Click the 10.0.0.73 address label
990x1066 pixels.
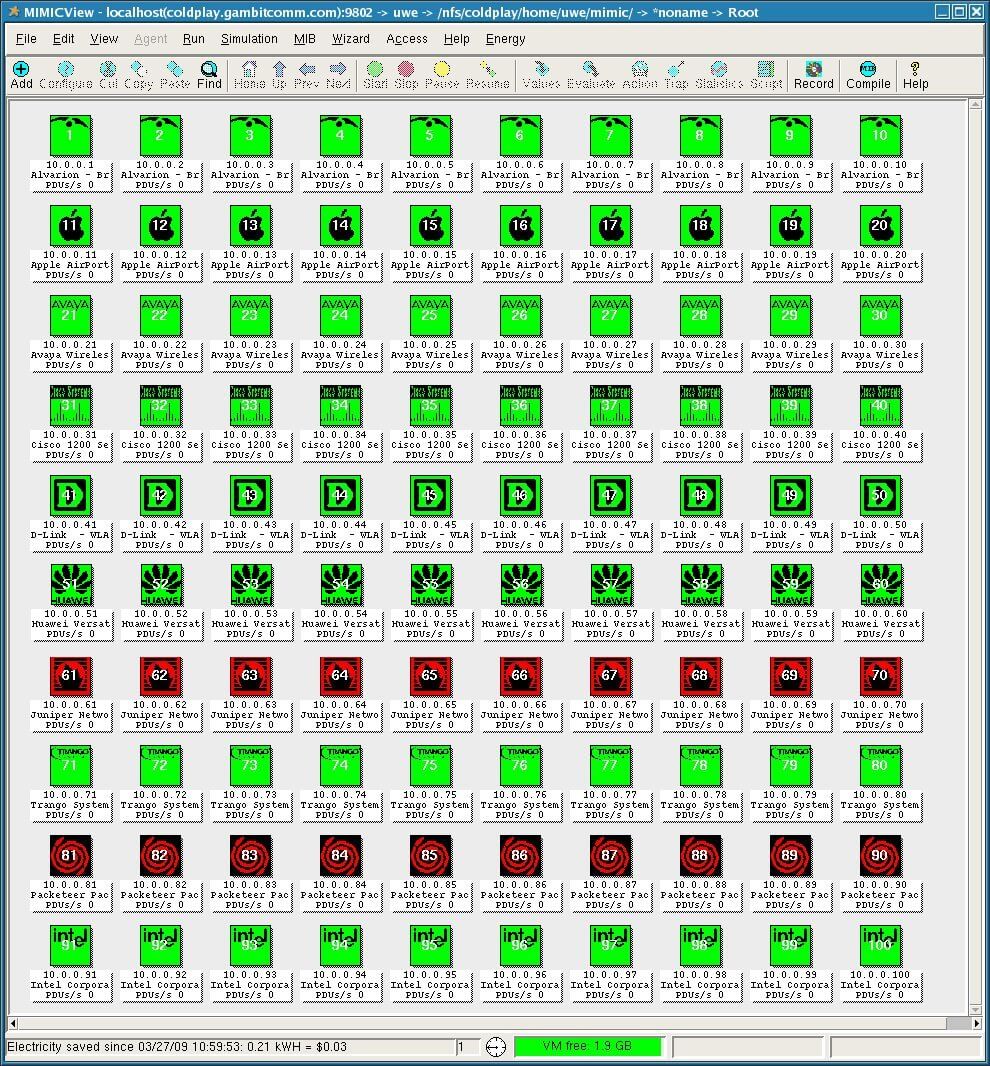(250, 795)
